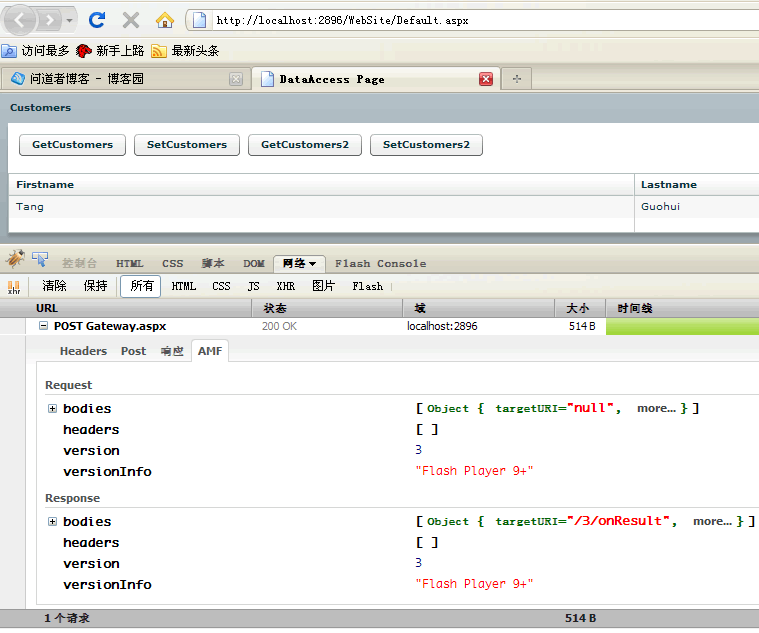Image resolution: width=759 pixels, height=633 pixels.
Task: Open the 网络 panel dropdown menu
Action: 313,264
